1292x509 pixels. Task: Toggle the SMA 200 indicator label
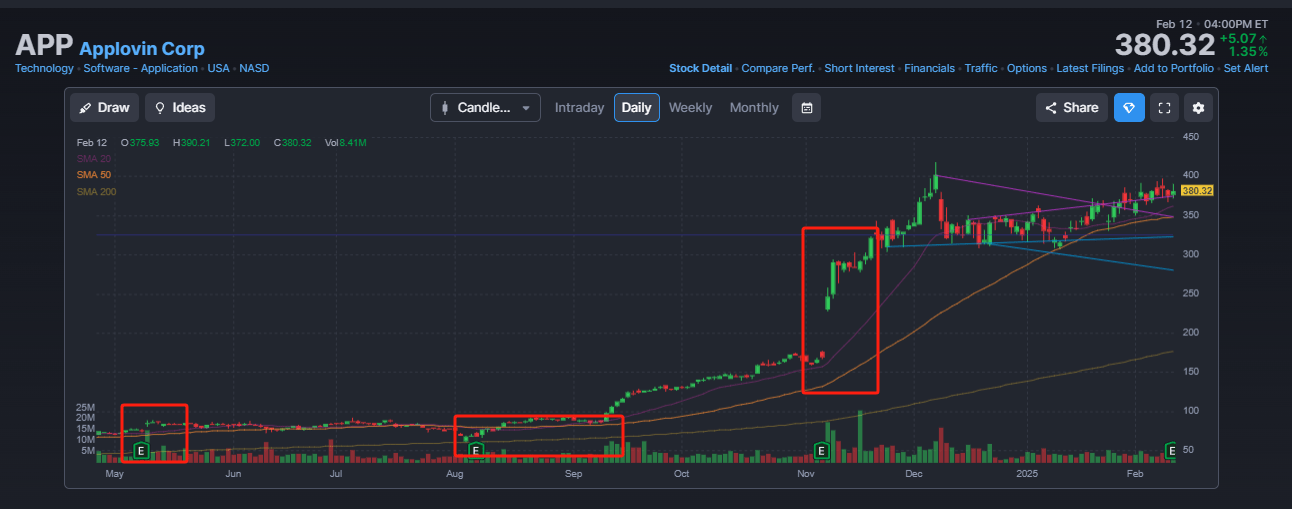pos(96,192)
